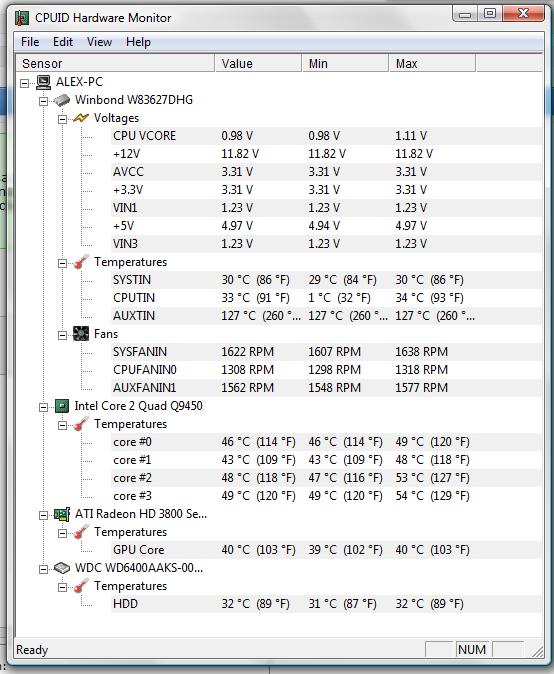Click the Intel Core 2 Quad processor icon
The width and height of the screenshot is (554, 674).
[x=62, y=406]
